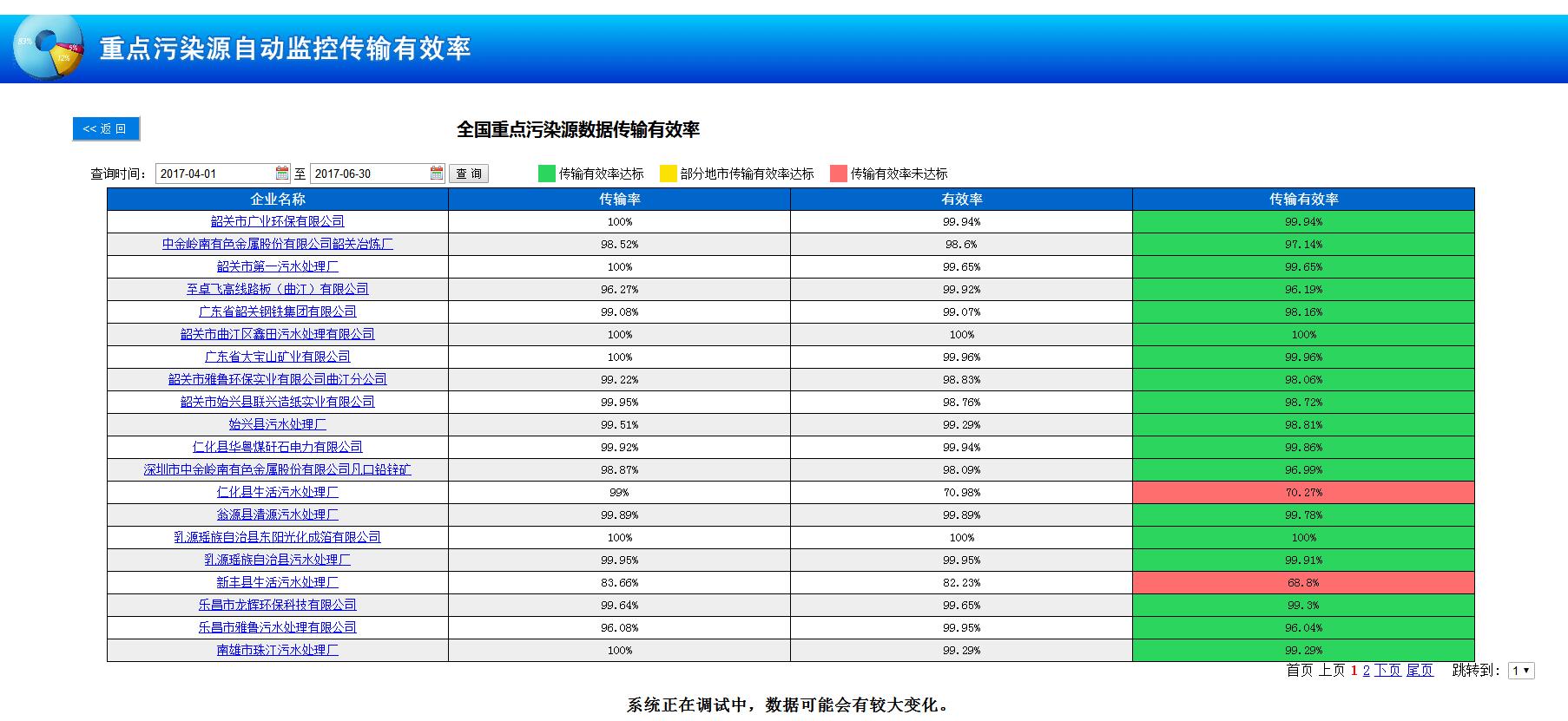Image resolution: width=1568 pixels, height=721 pixels.
Task: Select green cell showing 97.14%
Action: [x=1304, y=244]
